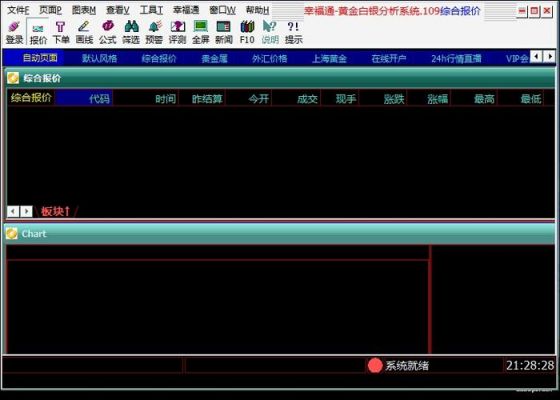Viewport: 560px width, 400px height.
Task: Sort by the 涨幅 column header
Action: click(438, 99)
